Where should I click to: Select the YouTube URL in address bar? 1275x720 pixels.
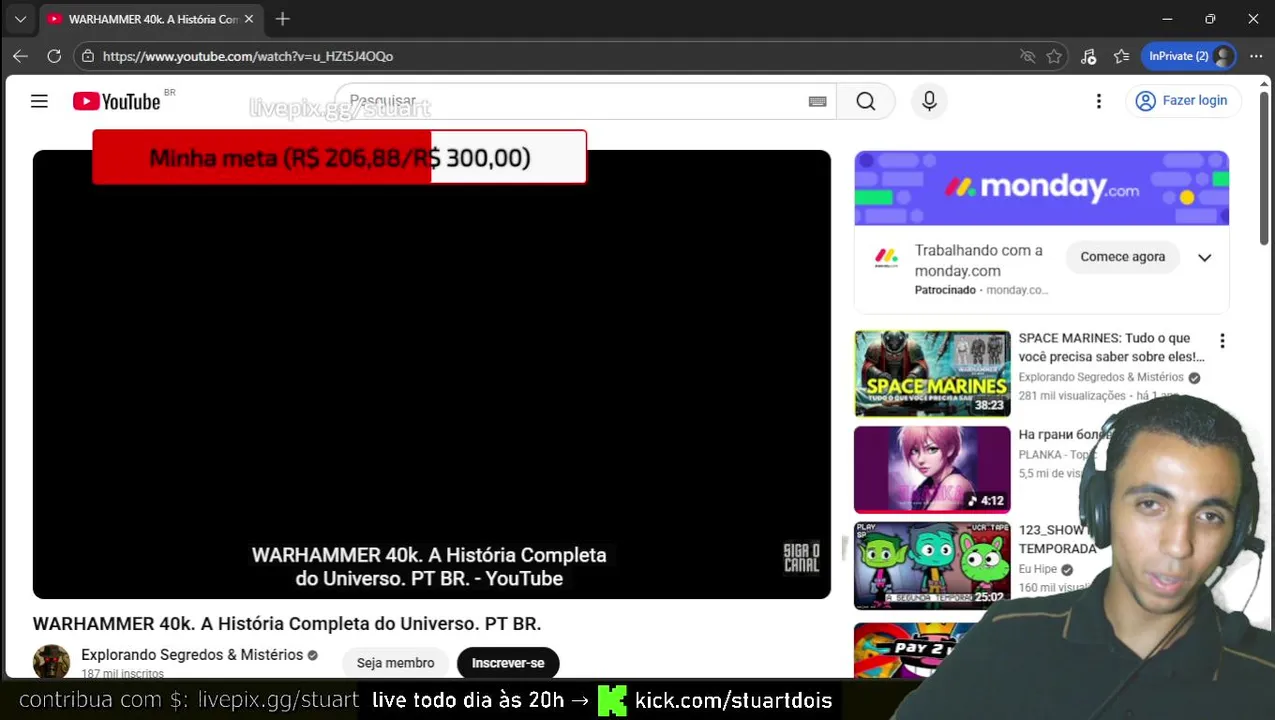coord(248,56)
